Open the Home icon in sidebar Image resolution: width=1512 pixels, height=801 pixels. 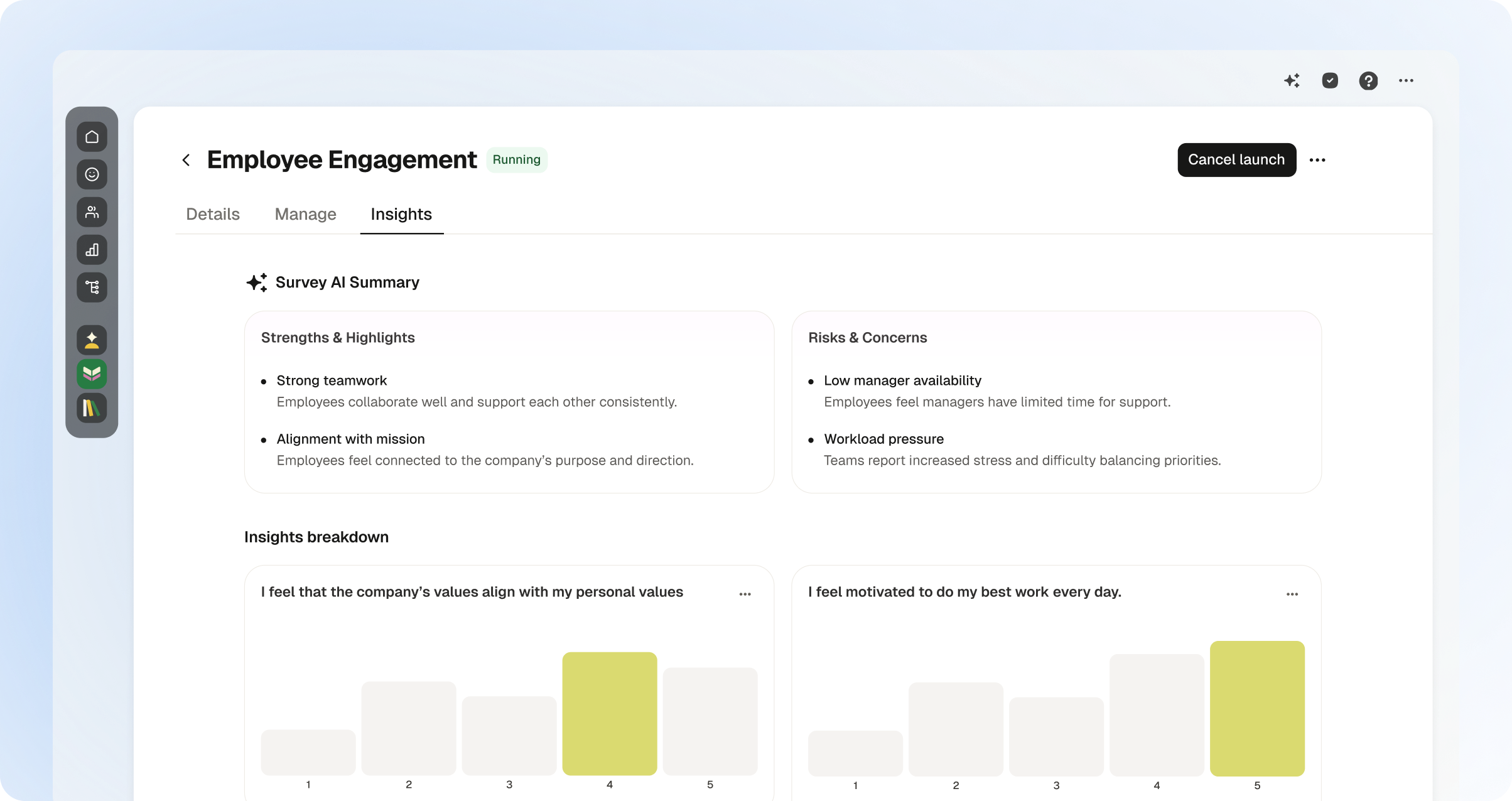92,137
